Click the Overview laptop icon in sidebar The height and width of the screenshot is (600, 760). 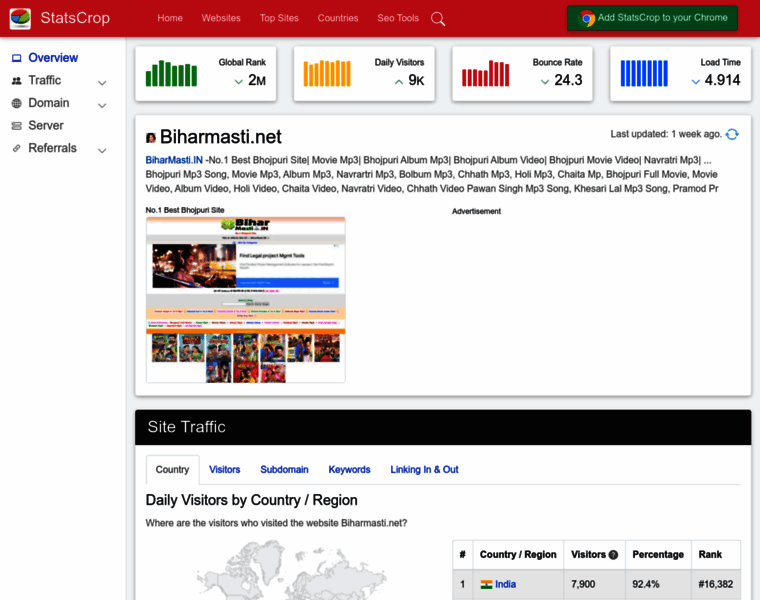coord(16,58)
